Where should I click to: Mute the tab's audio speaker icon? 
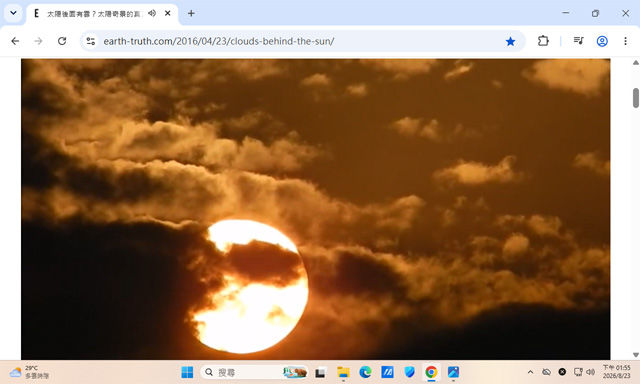(x=152, y=13)
